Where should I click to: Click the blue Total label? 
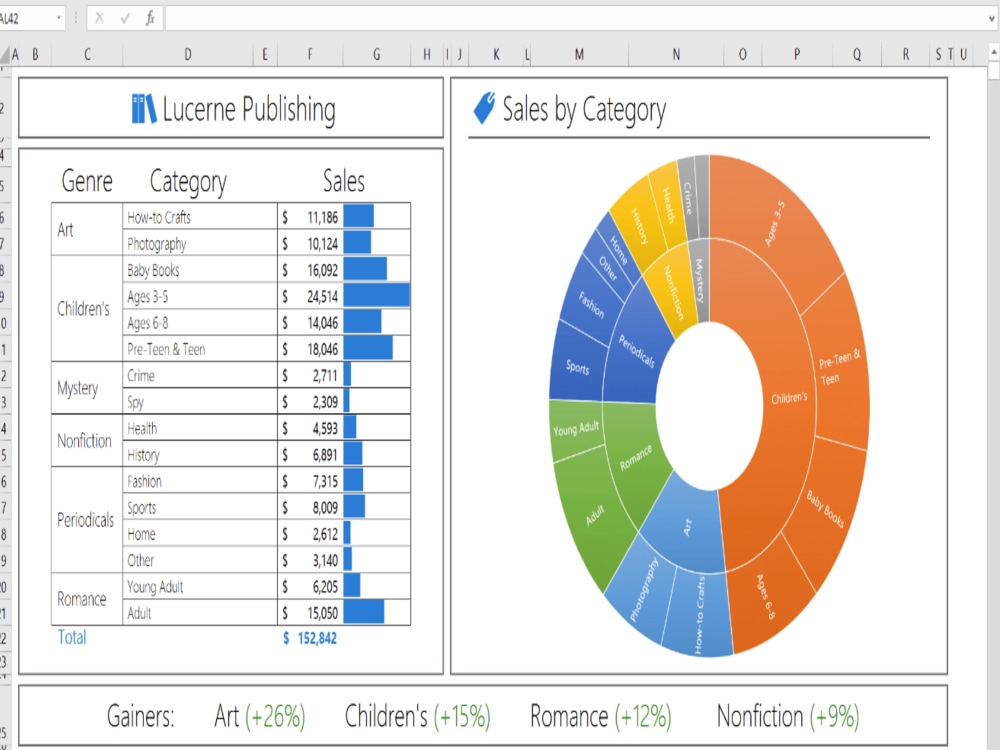click(x=71, y=637)
